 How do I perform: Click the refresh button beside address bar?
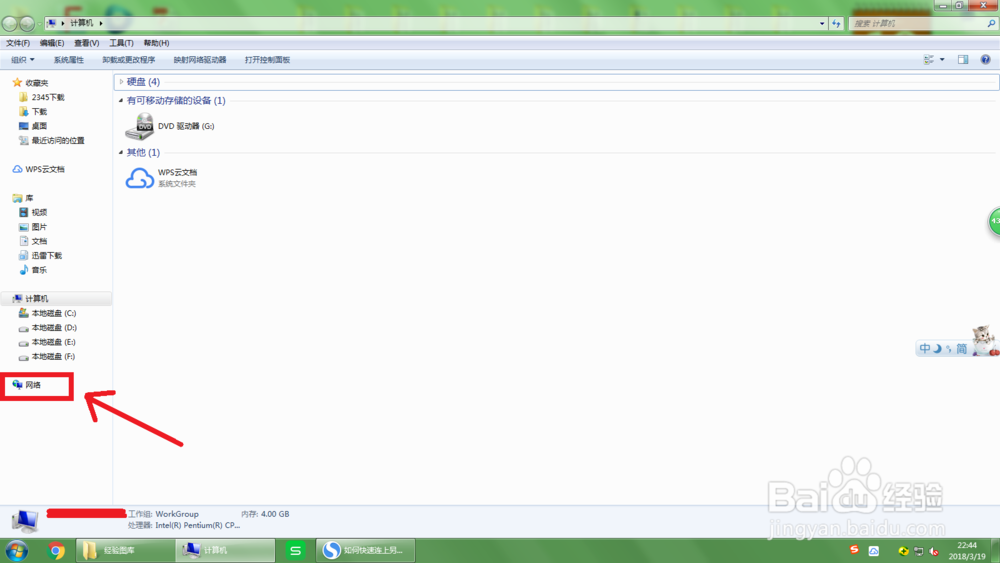836,24
